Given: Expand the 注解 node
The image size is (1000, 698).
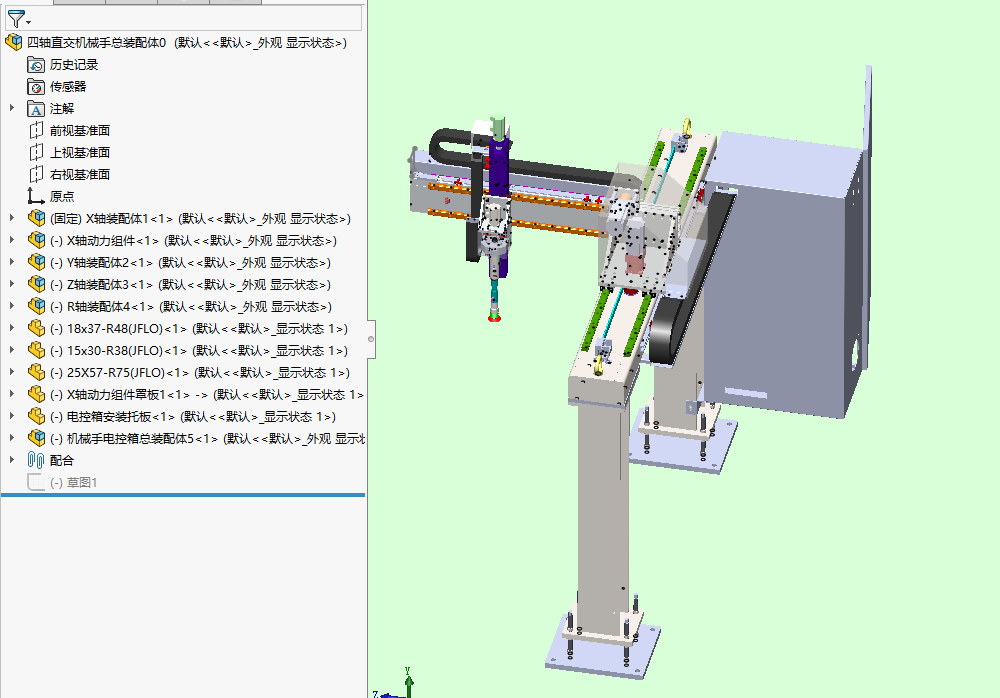Looking at the screenshot, I should [11, 108].
